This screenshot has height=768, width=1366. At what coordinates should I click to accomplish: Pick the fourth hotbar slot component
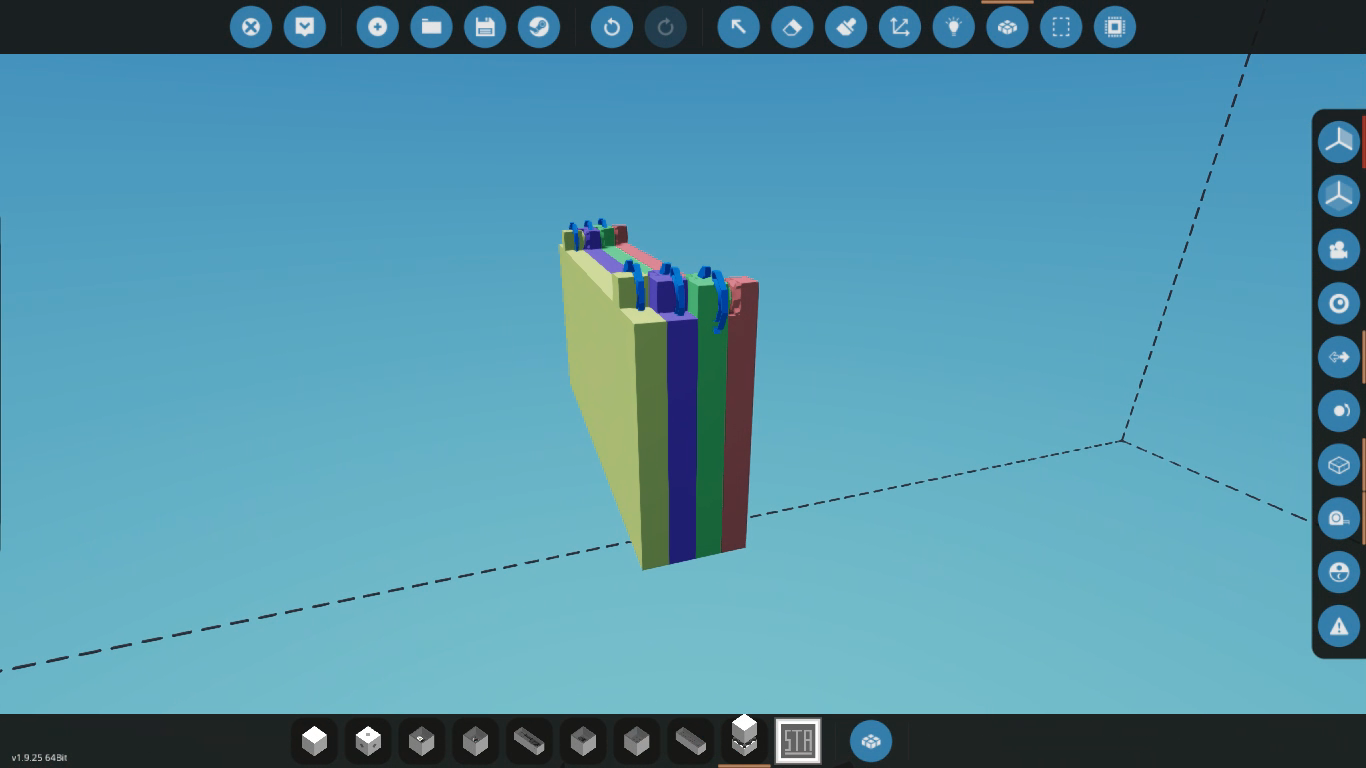click(476, 741)
